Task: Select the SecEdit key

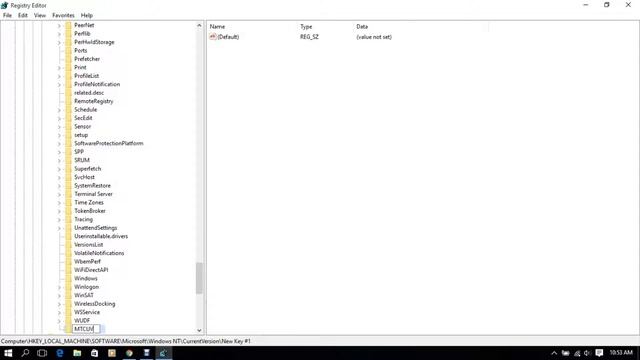Action: point(83,118)
